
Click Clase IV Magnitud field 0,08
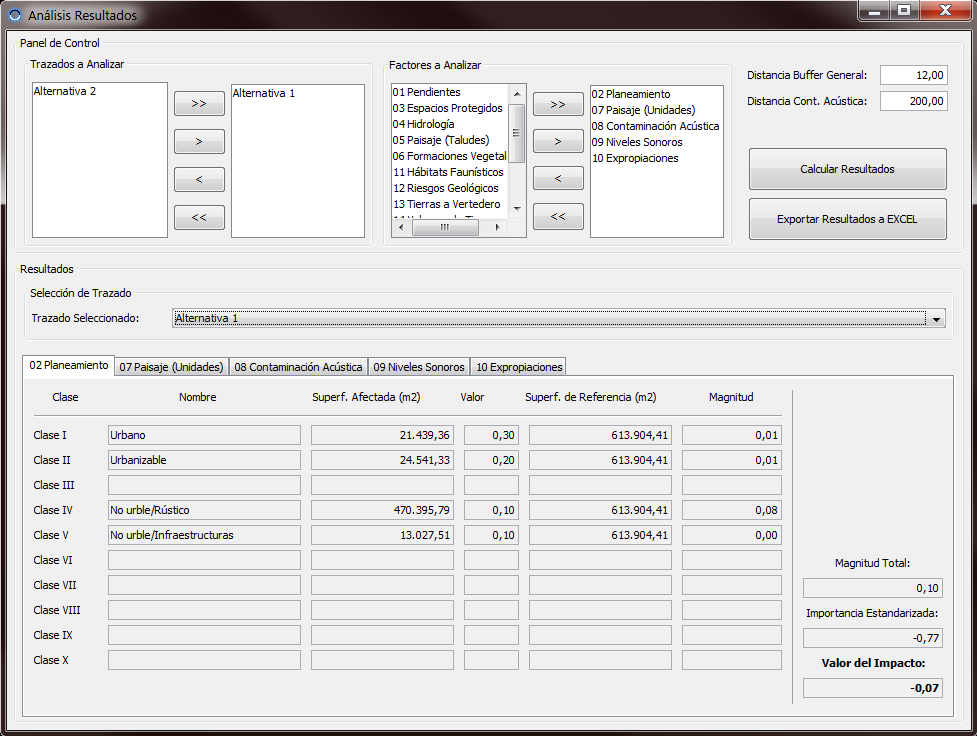[732, 510]
